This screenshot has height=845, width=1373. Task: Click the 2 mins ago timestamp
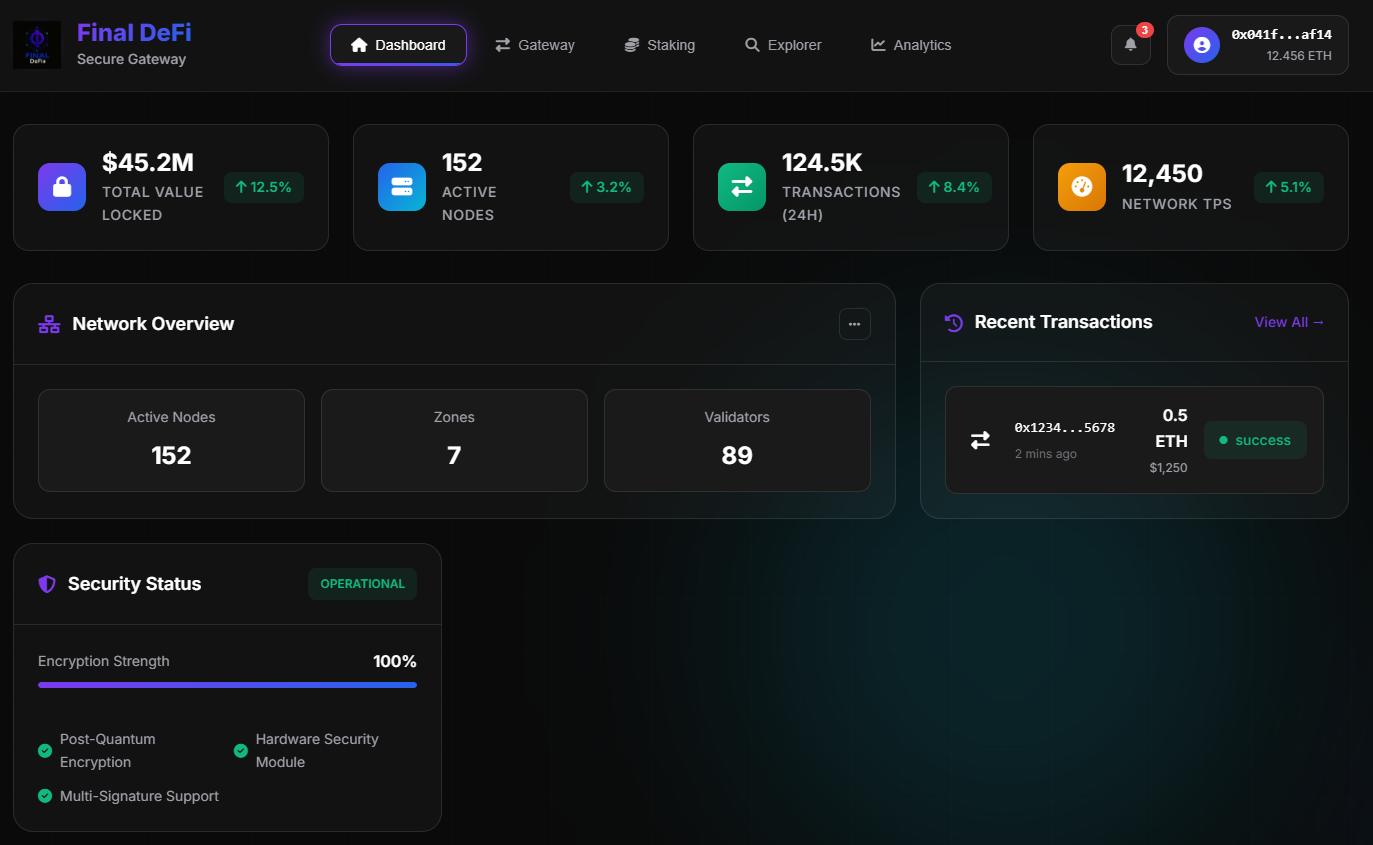pyautogui.click(x=1046, y=454)
